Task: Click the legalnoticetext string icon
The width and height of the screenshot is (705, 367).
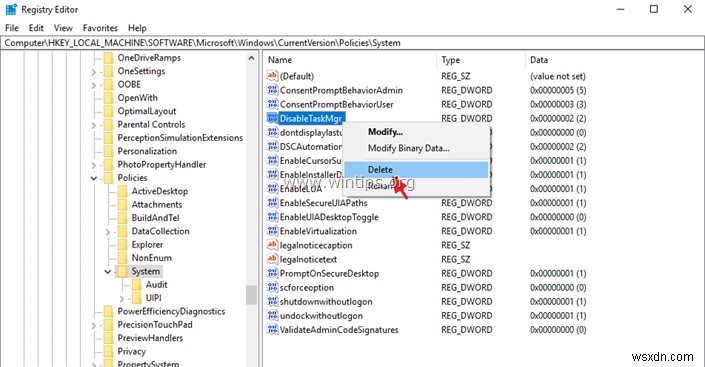Action: [272, 259]
